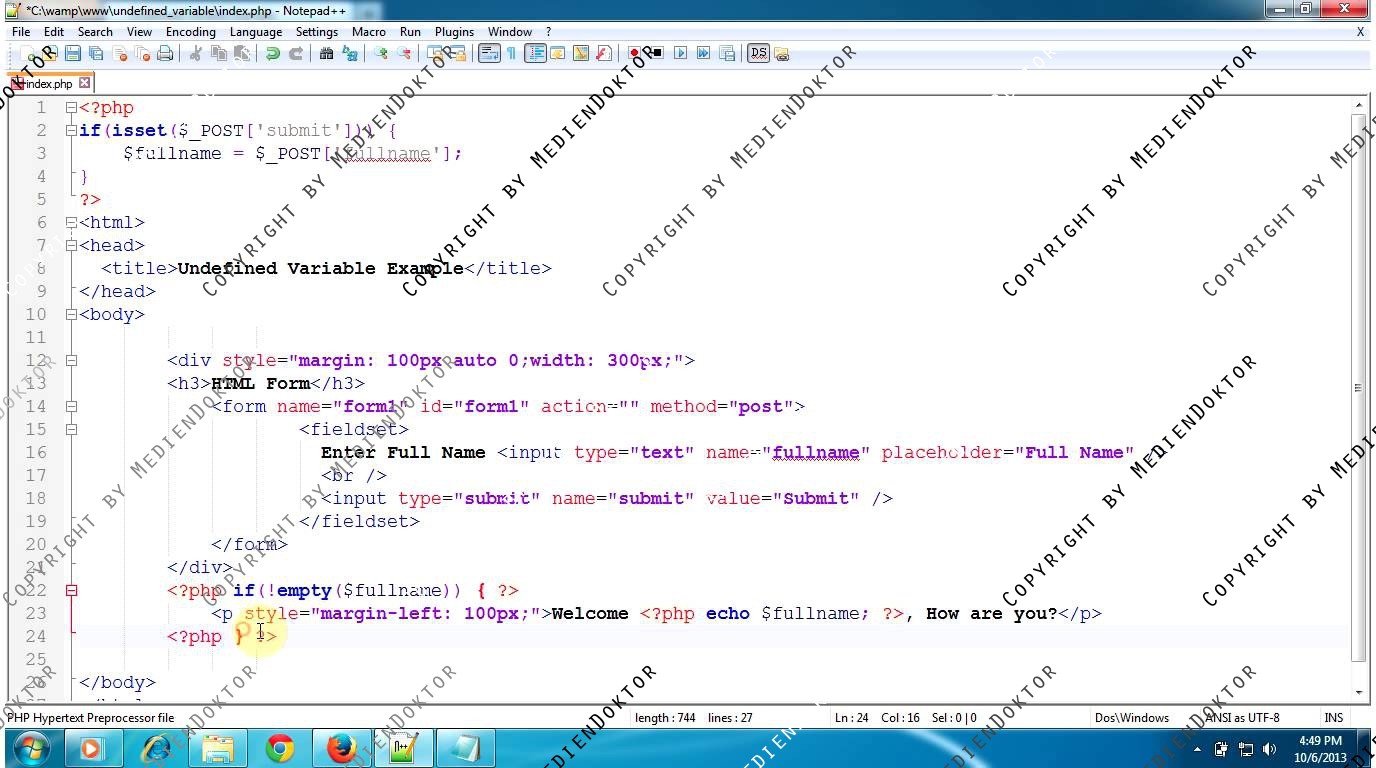
Task: Toggle DSpellCheck with the DS button
Action: 758,54
